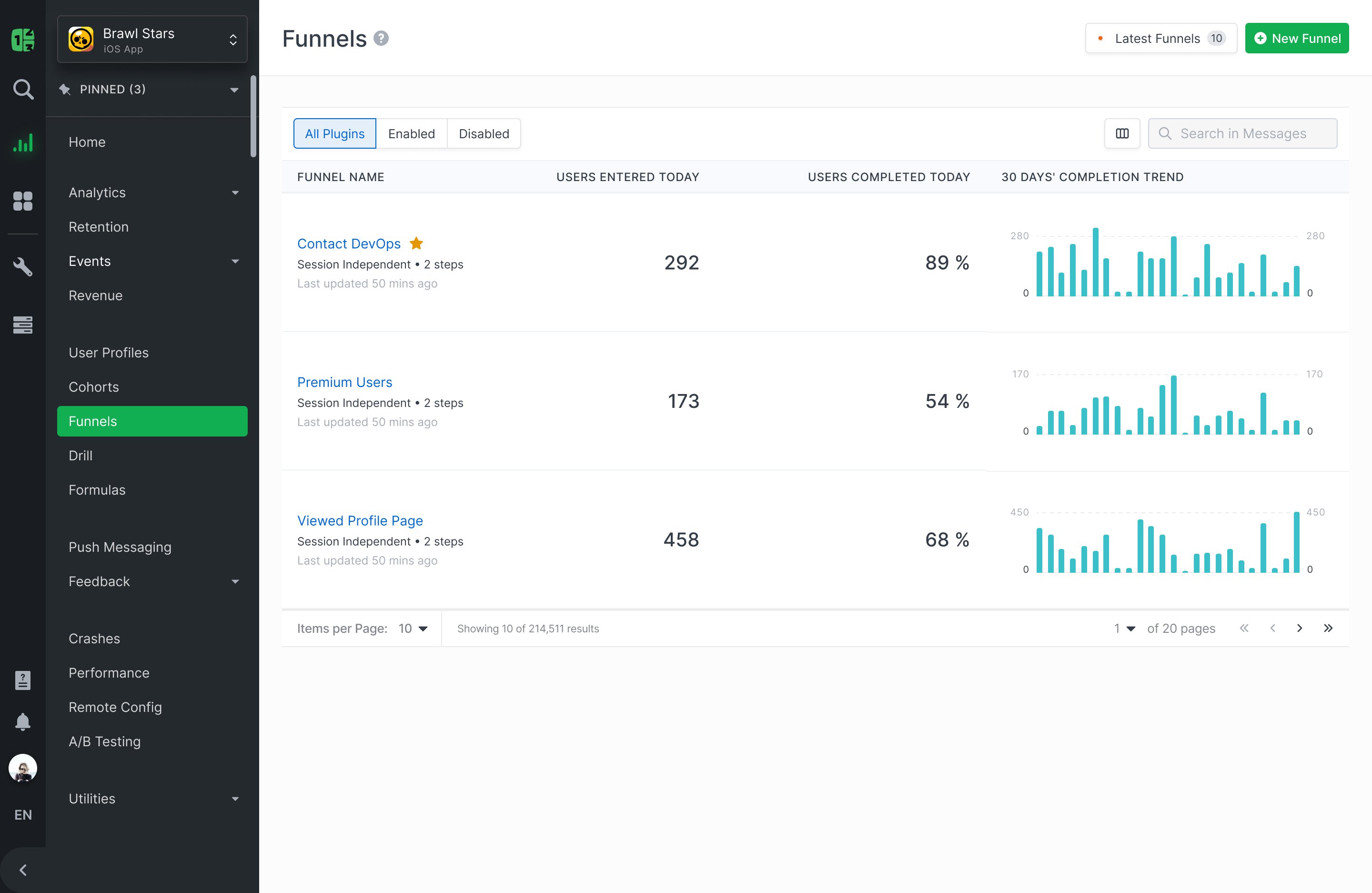
Task: Open the Premium Users funnel link
Action: (345, 382)
